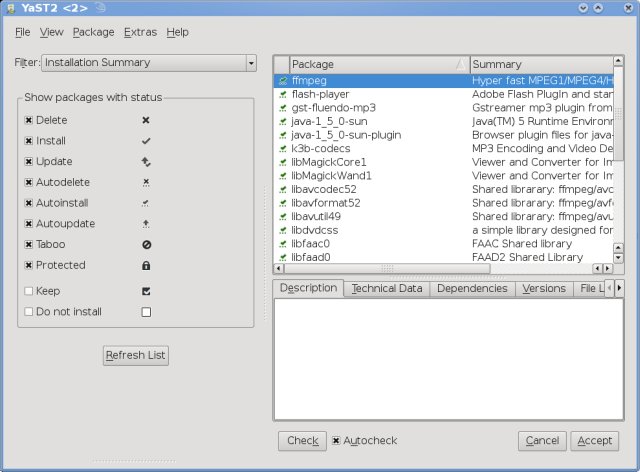Click the Taboo prohibited status icon

point(147,245)
